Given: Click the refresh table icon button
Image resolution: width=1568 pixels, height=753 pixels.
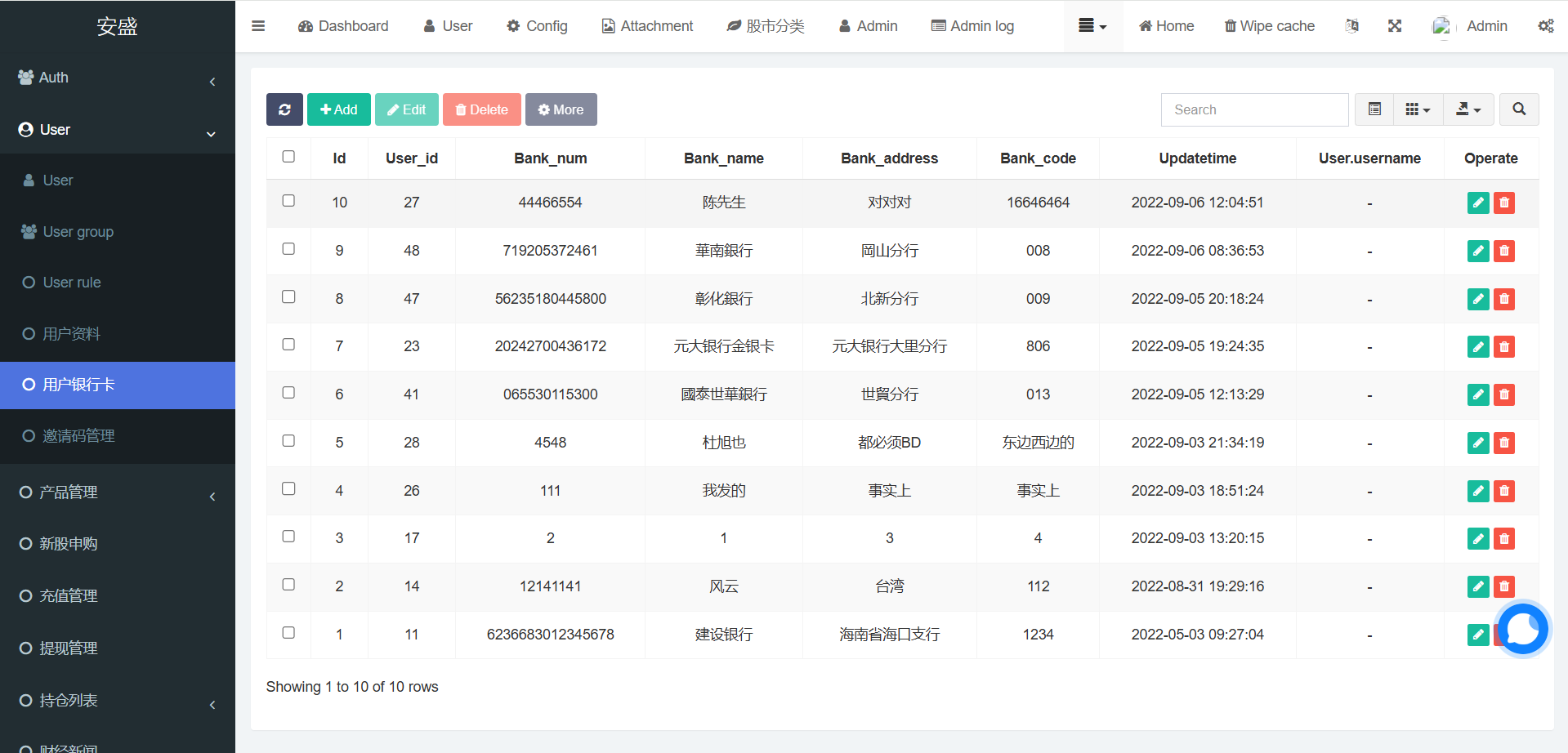Looking at the screenshot, I should [284, 109].
